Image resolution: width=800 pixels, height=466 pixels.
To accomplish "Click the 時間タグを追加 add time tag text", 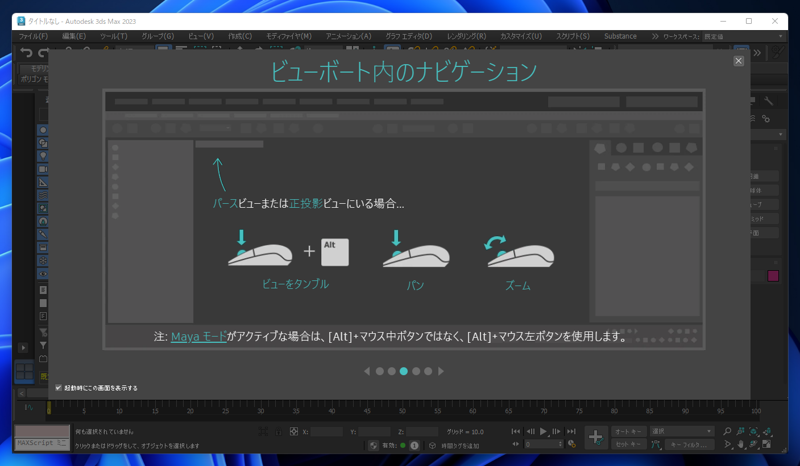I will coord(460,446).
